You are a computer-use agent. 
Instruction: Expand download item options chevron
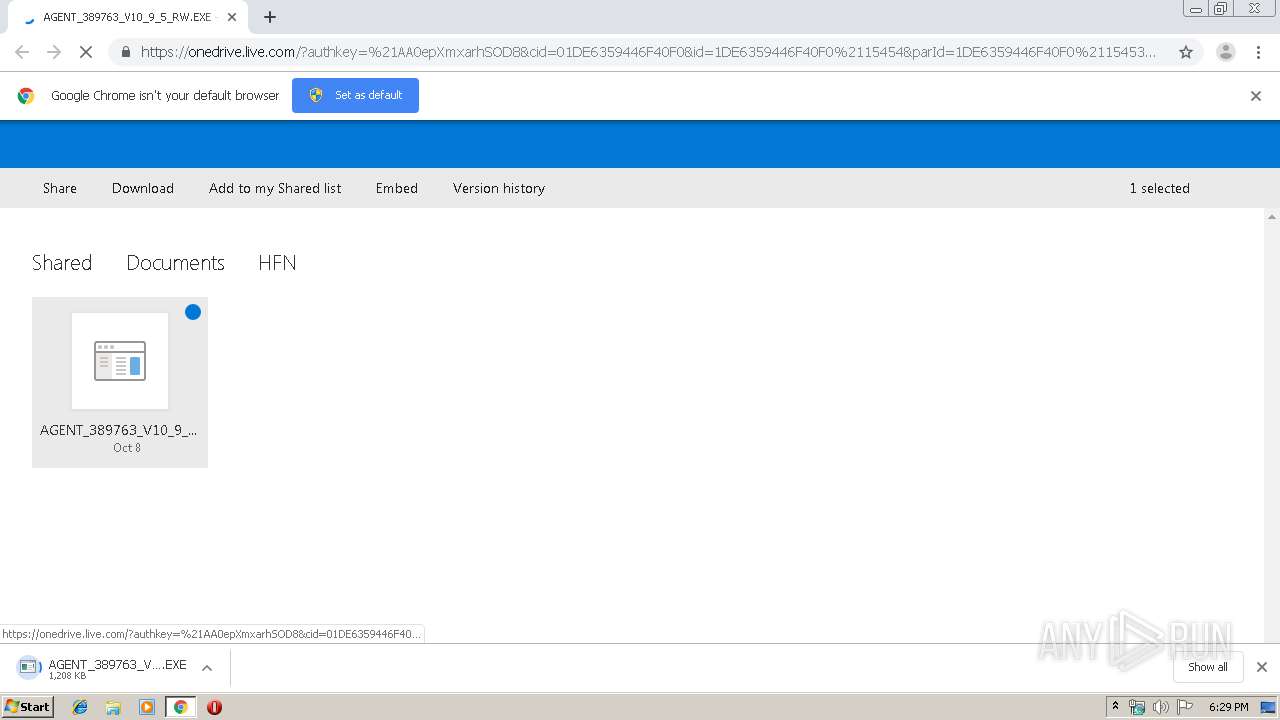coord(207,667)
